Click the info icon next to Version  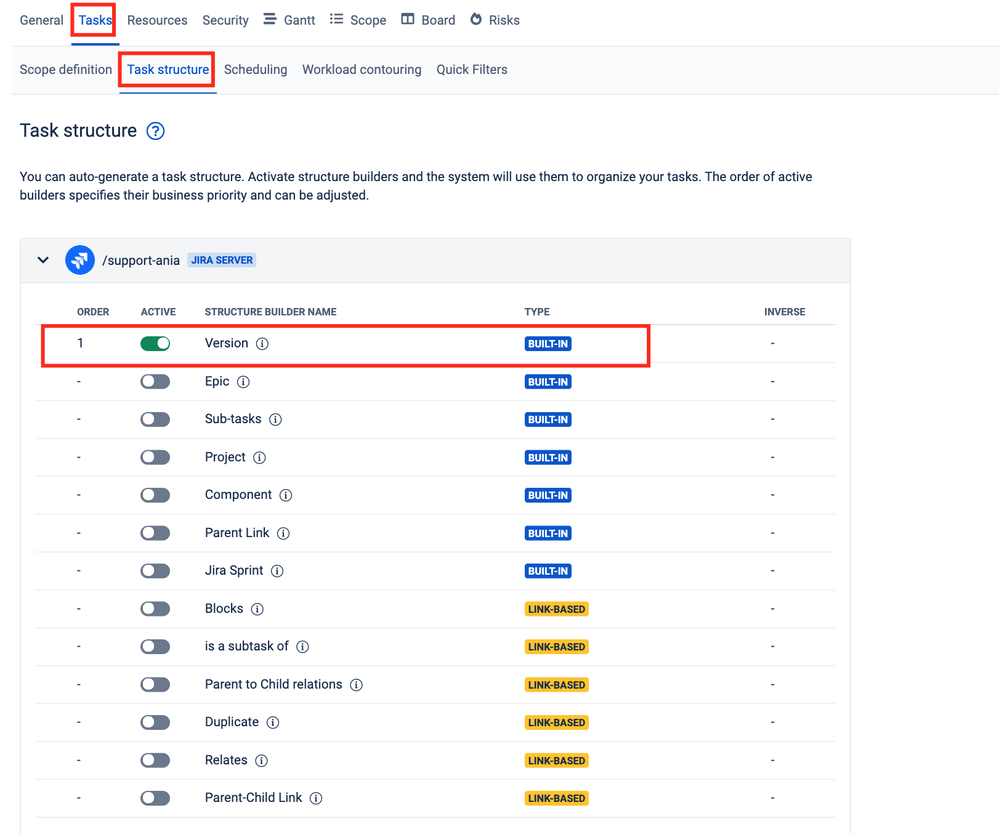[x=262, y=344]
